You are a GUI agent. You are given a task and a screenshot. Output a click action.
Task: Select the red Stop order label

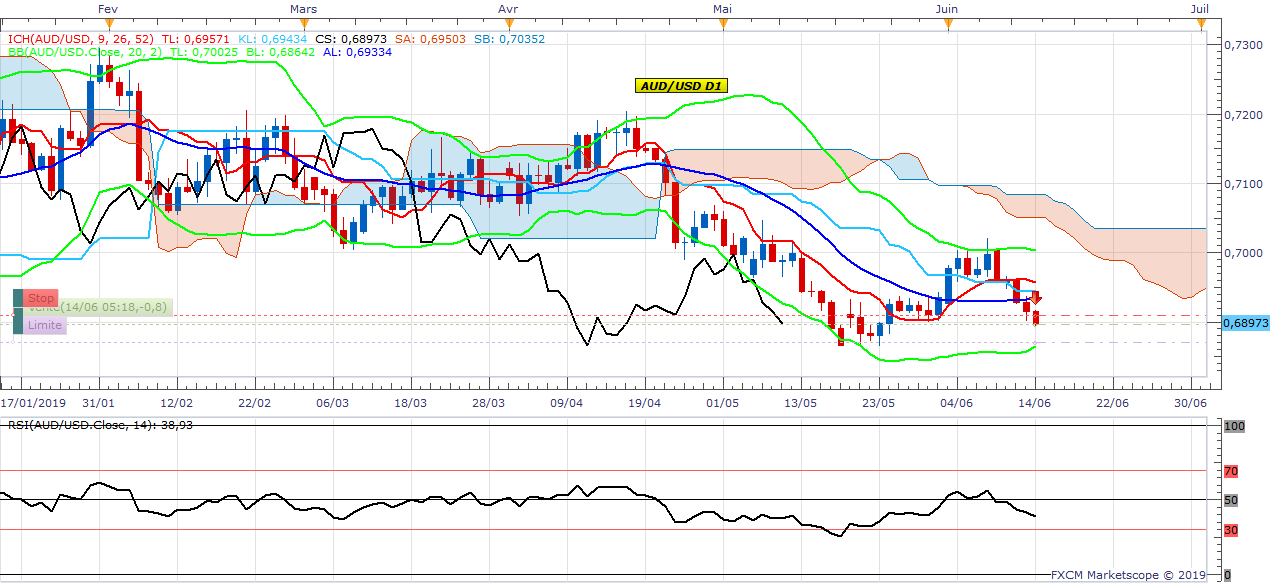point(41,298)
